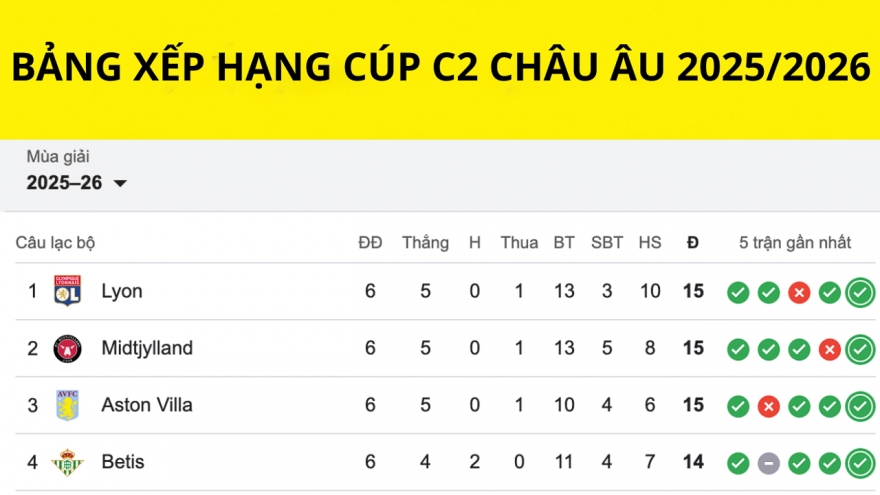This screenshot has width=880, height=495.
Task: Click Midtjylland's red loss result icon
Action: tap(829, 349)
